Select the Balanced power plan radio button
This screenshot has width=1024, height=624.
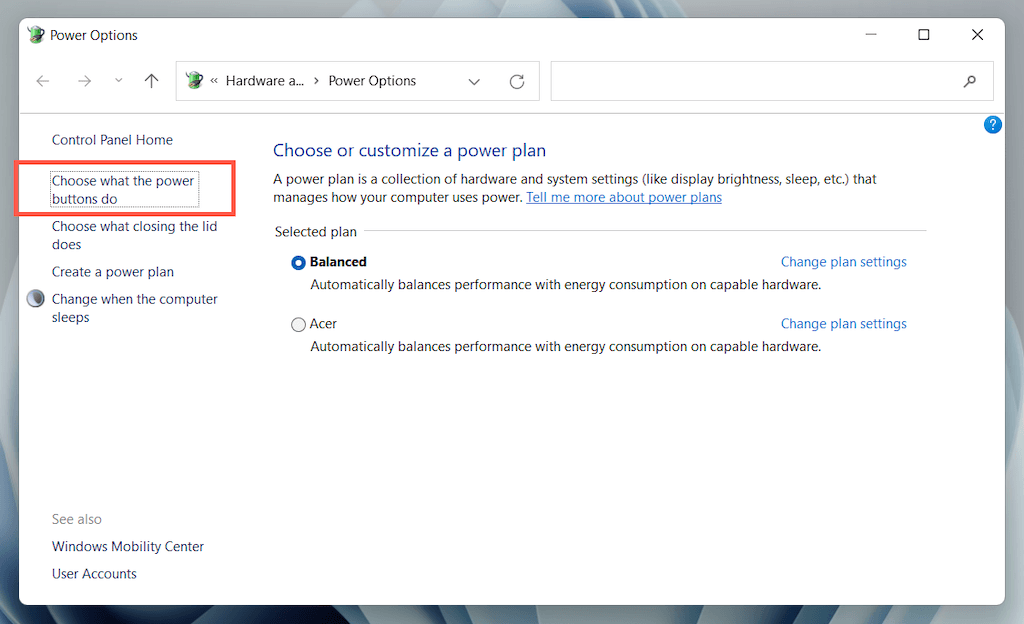[298, 262]
